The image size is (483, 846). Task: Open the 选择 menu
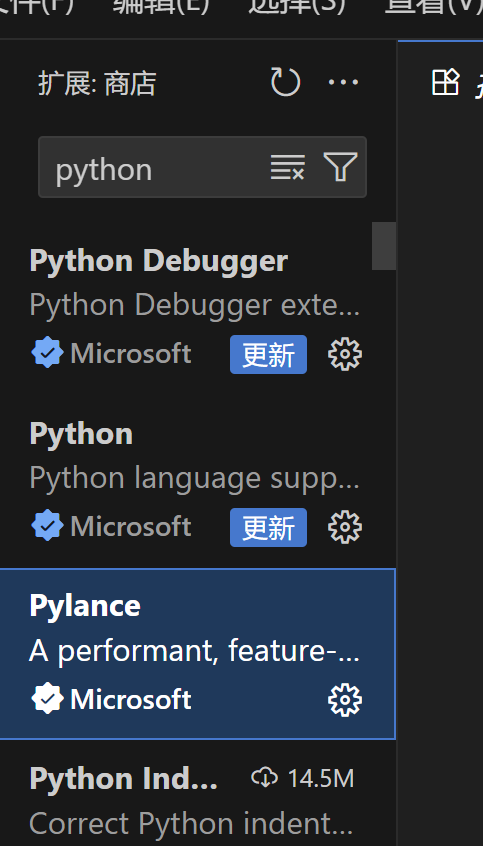(x=296, y=6)
